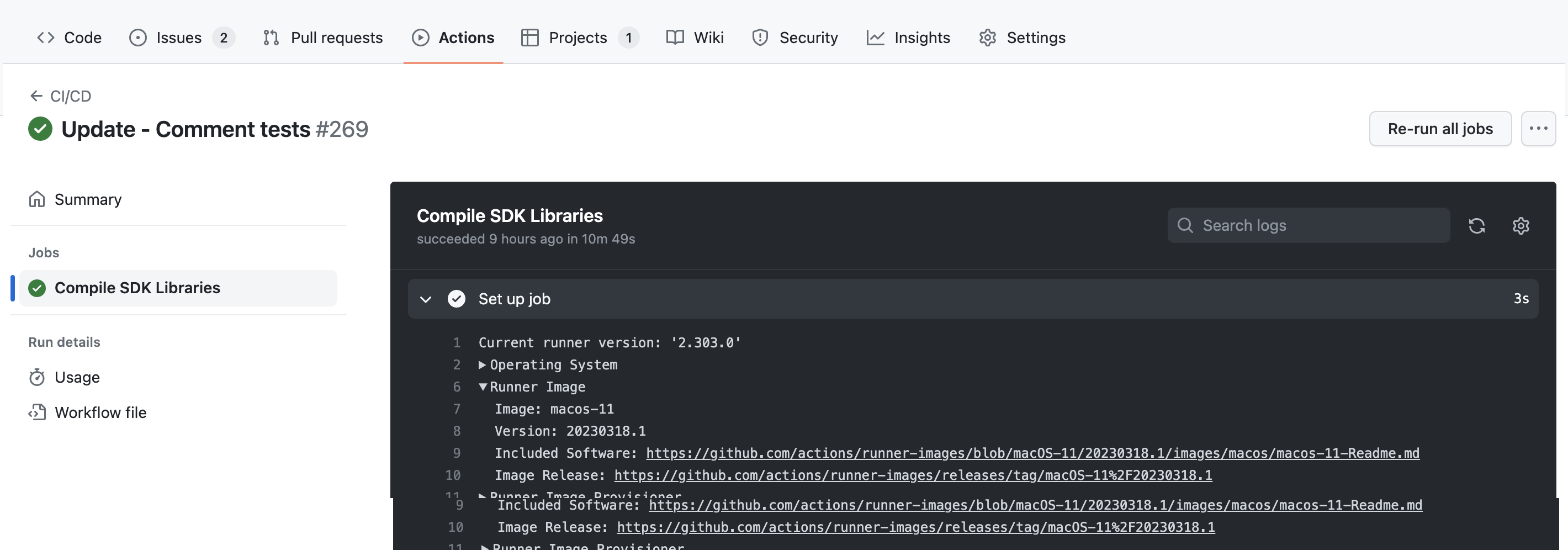This screenshot has height=550, width=1568.
Task: Click the Security shield icon
Action: tap(760, 38)
